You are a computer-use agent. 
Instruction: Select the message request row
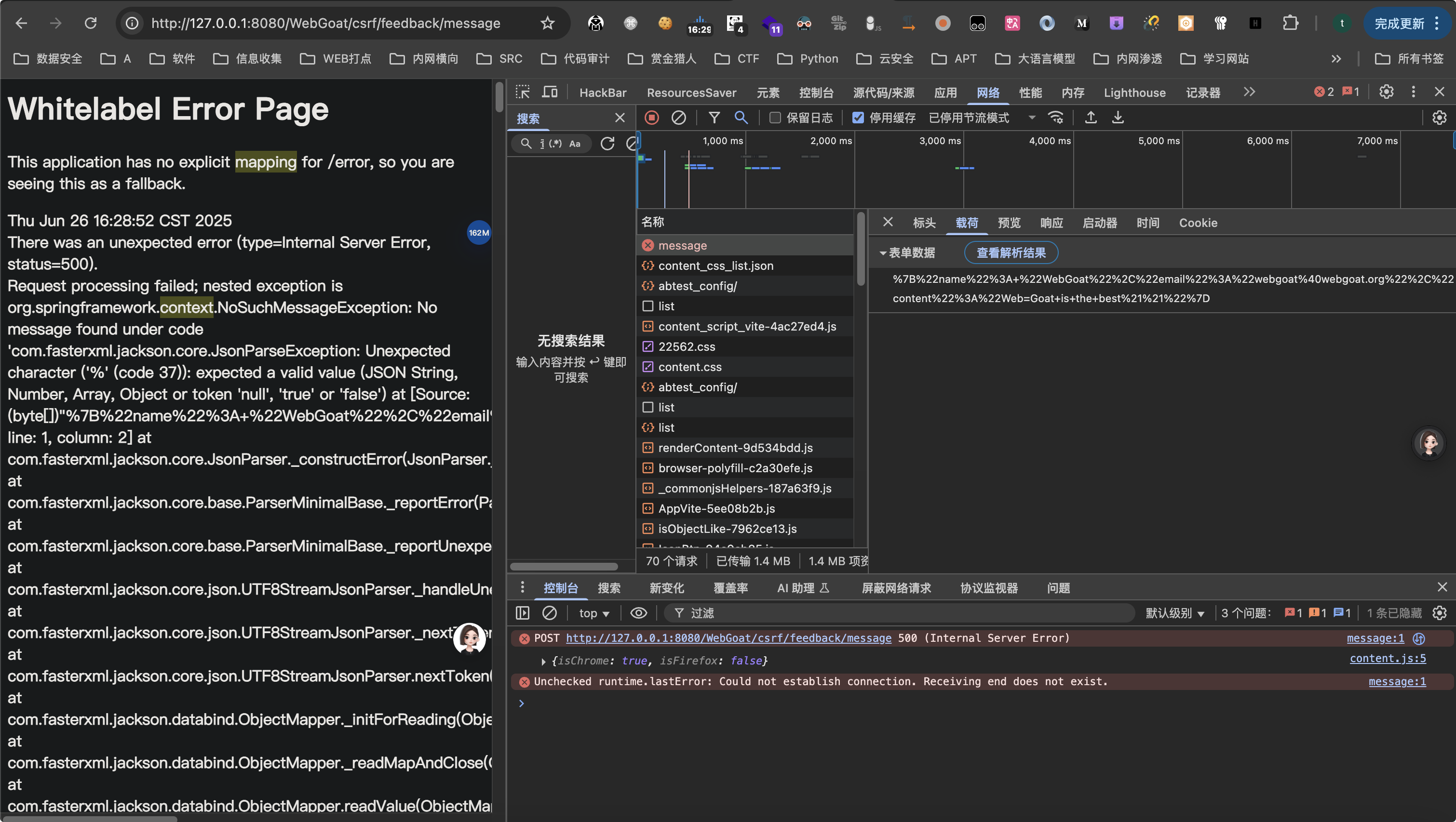coord(745,245)
